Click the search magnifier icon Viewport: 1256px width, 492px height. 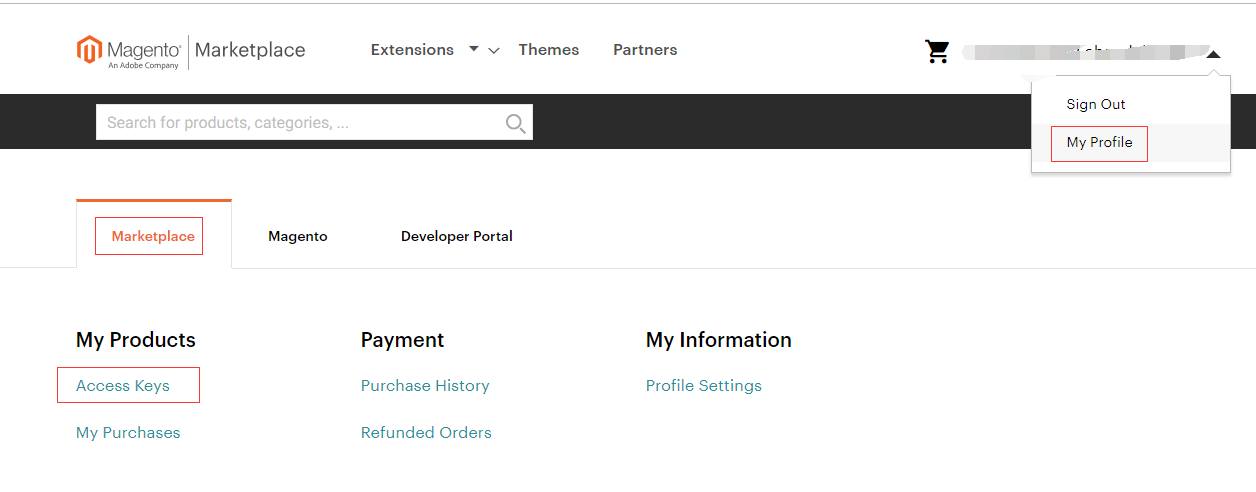coord(515,123)
